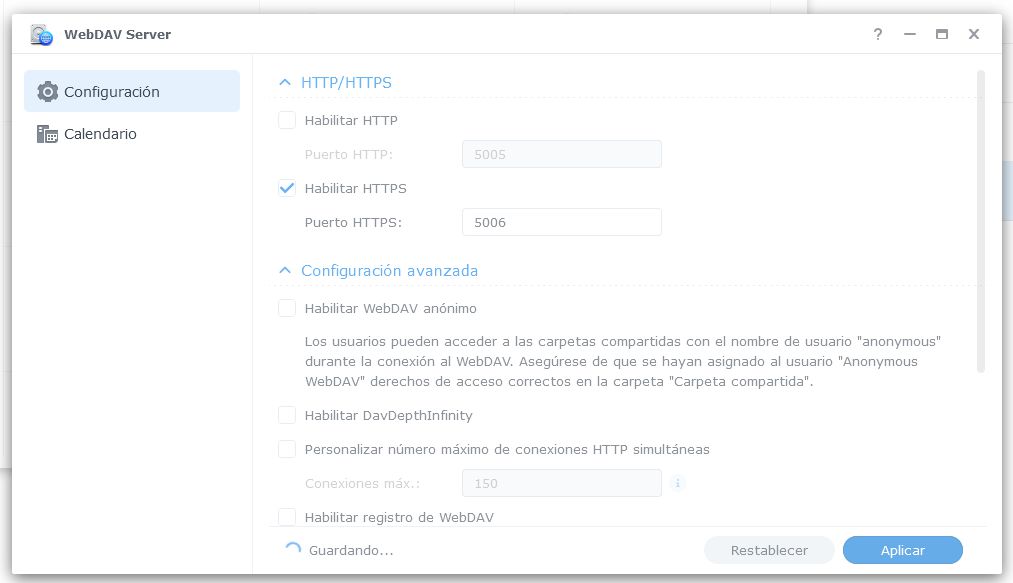
Task: Open help with the question mark icon
Action: (x=878, y=34)
